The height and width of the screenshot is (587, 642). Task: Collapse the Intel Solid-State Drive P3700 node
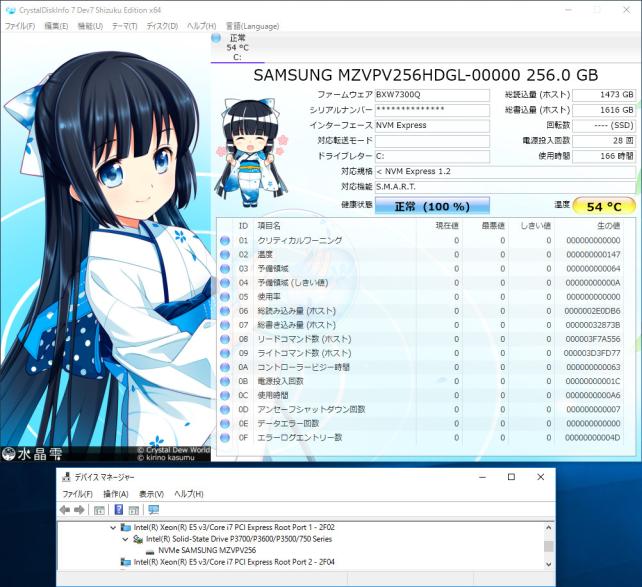click(x=125, y=540)
